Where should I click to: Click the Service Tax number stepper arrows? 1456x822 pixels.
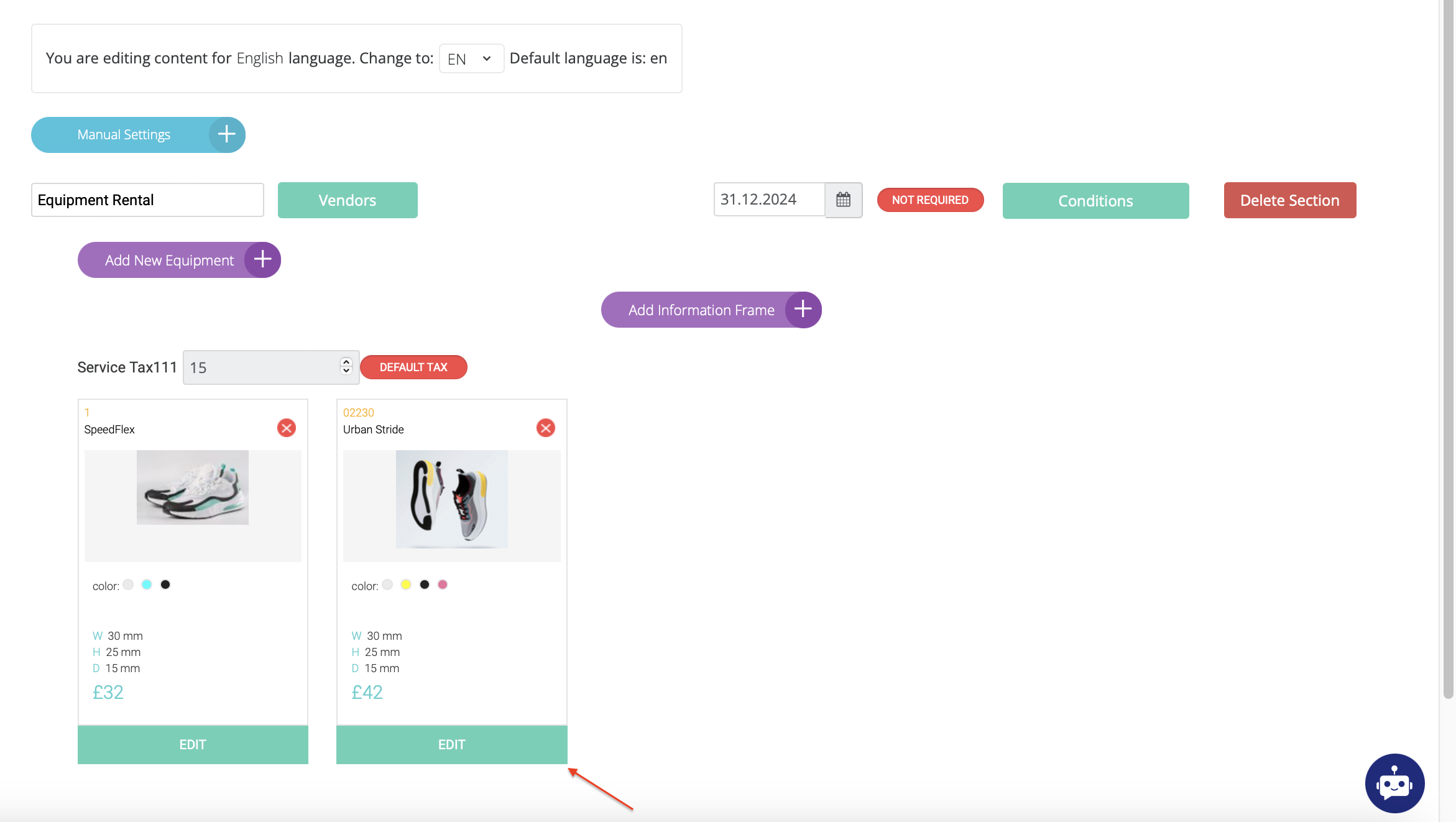pyautogui.click(x=346, y=366)
